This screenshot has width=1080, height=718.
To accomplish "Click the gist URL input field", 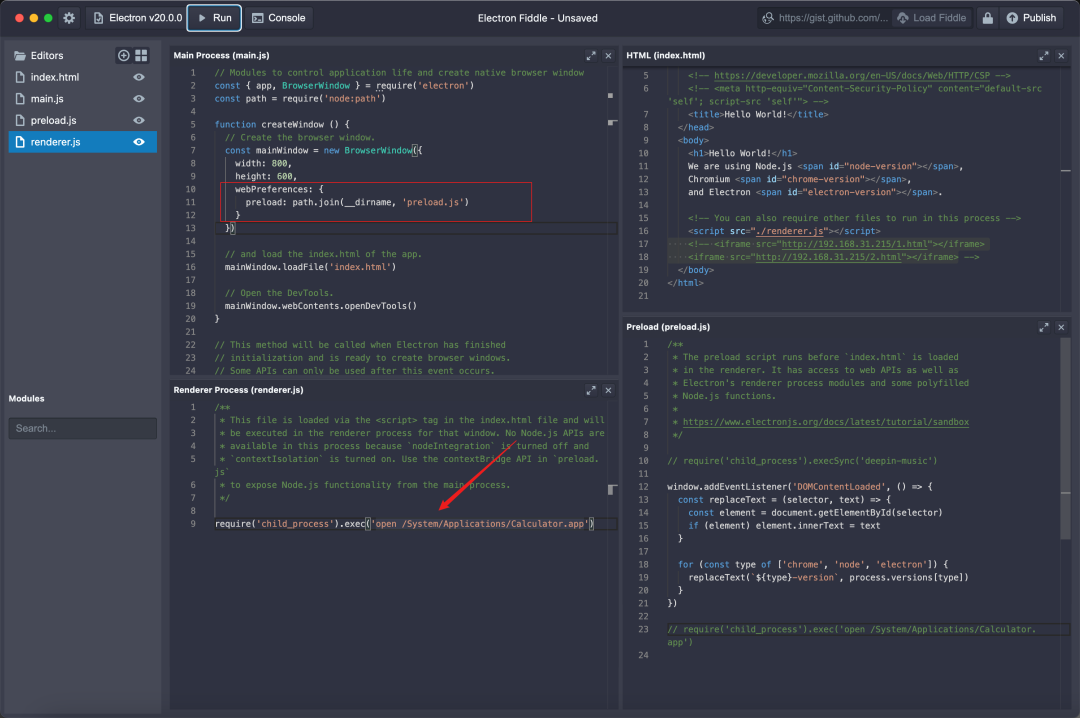I will tap(824, 18).
